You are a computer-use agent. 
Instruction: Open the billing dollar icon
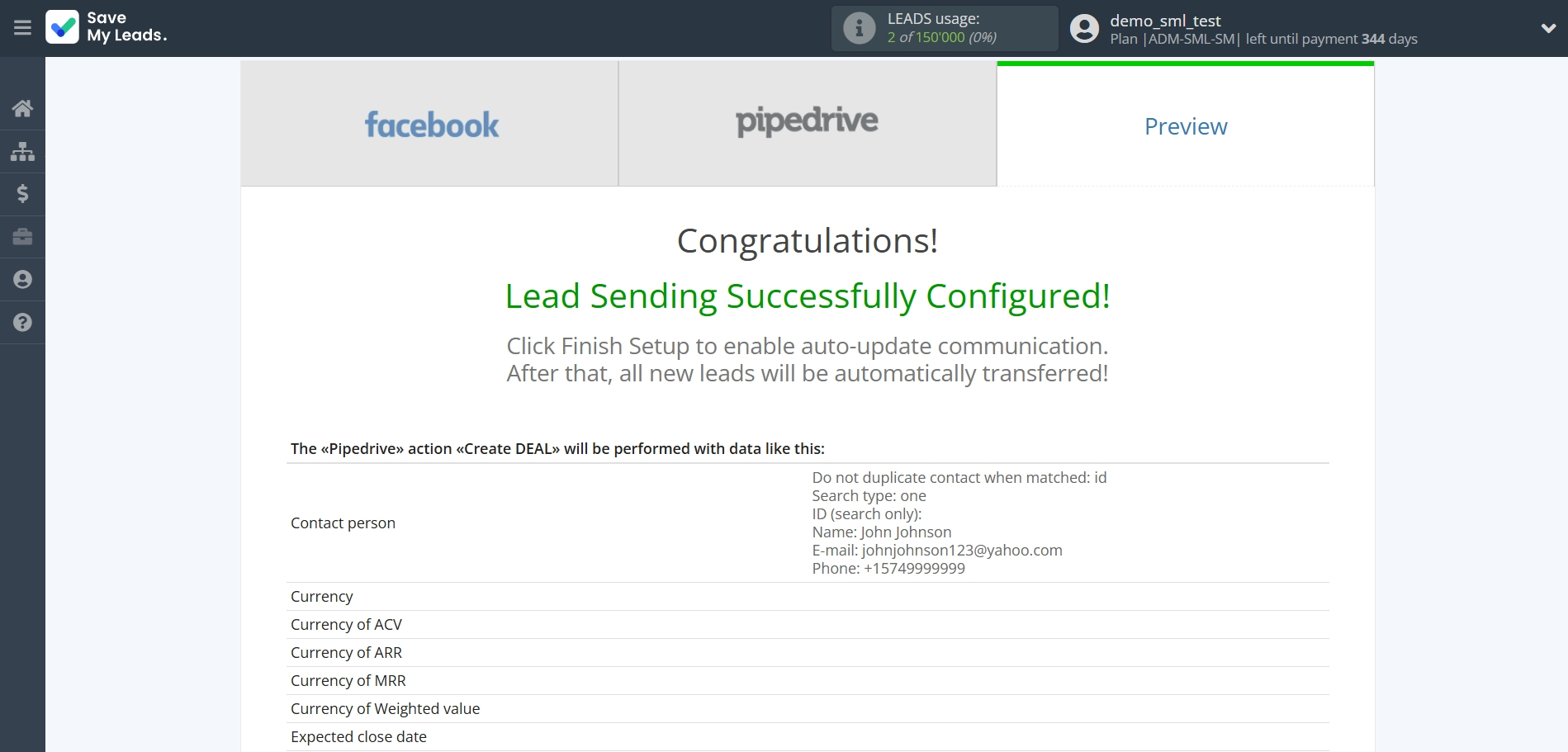(22, 194)
